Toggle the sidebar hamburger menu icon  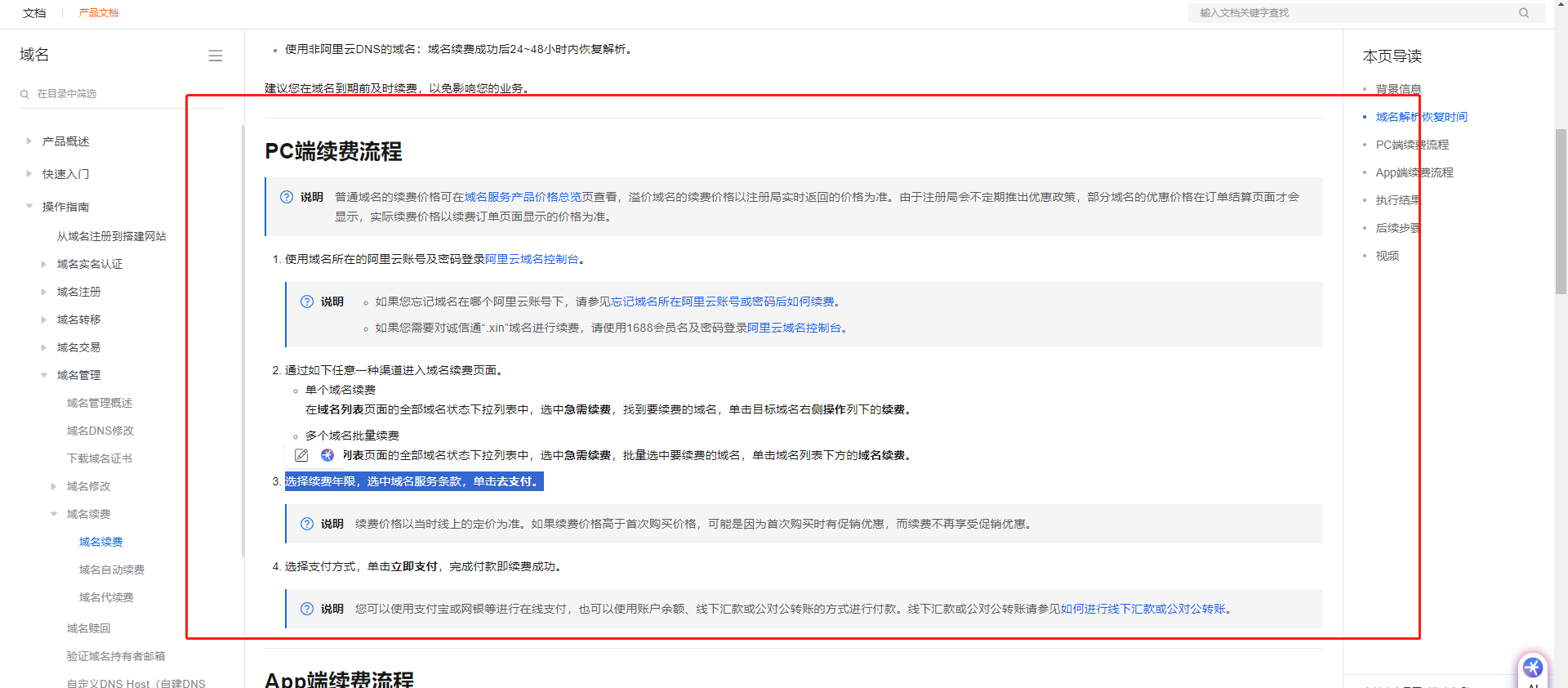216,56
